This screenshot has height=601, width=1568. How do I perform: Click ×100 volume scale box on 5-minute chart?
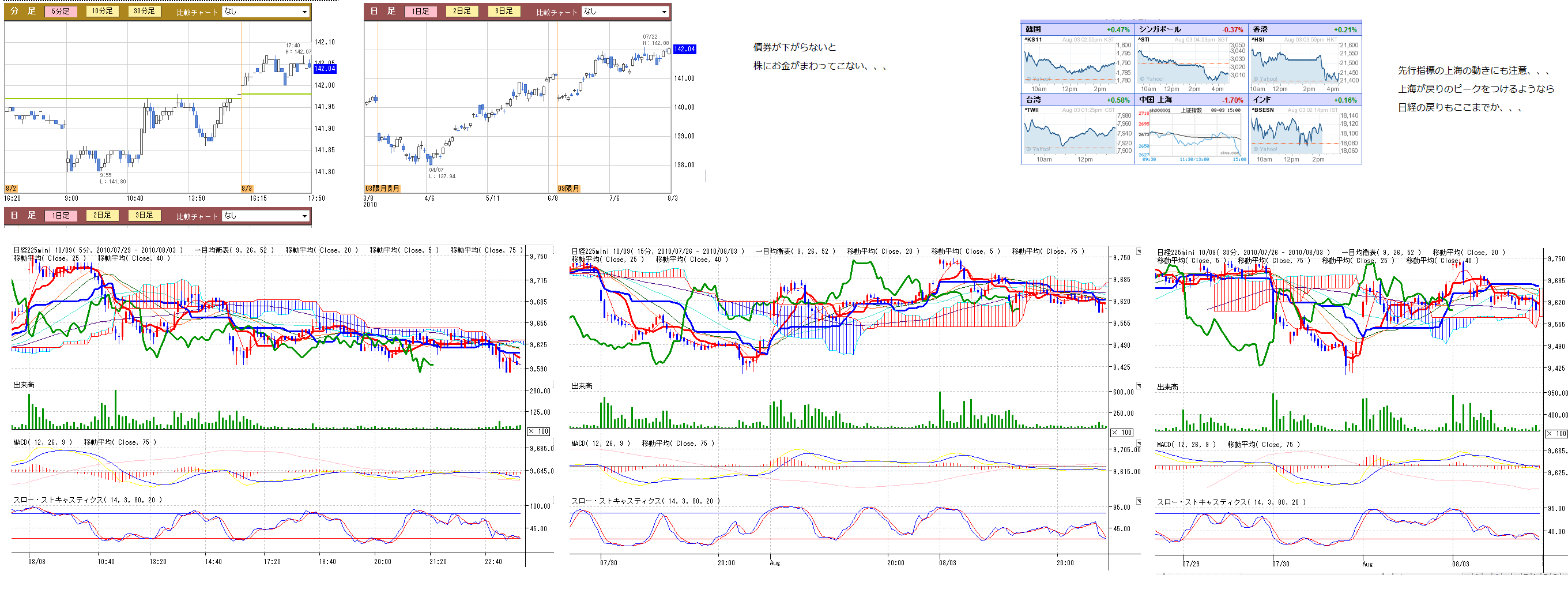tap(538, 431)
